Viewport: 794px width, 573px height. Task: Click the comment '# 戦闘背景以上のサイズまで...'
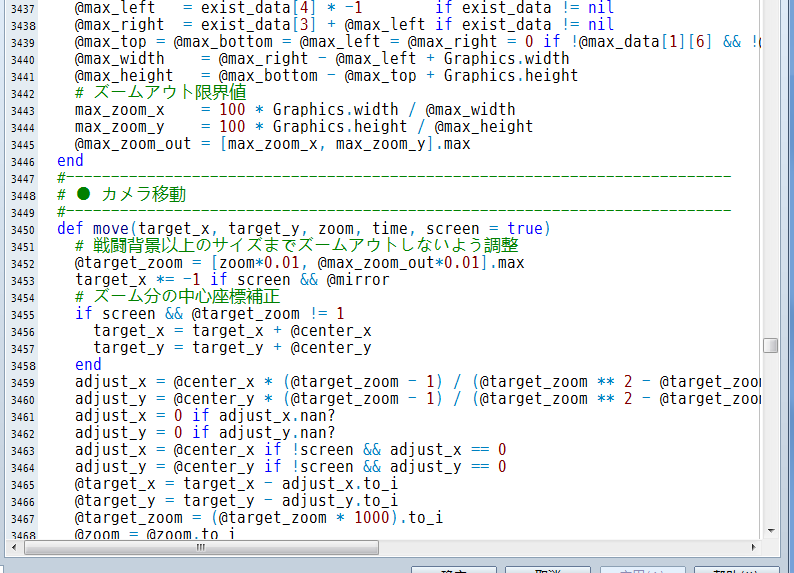pos(297,245)
